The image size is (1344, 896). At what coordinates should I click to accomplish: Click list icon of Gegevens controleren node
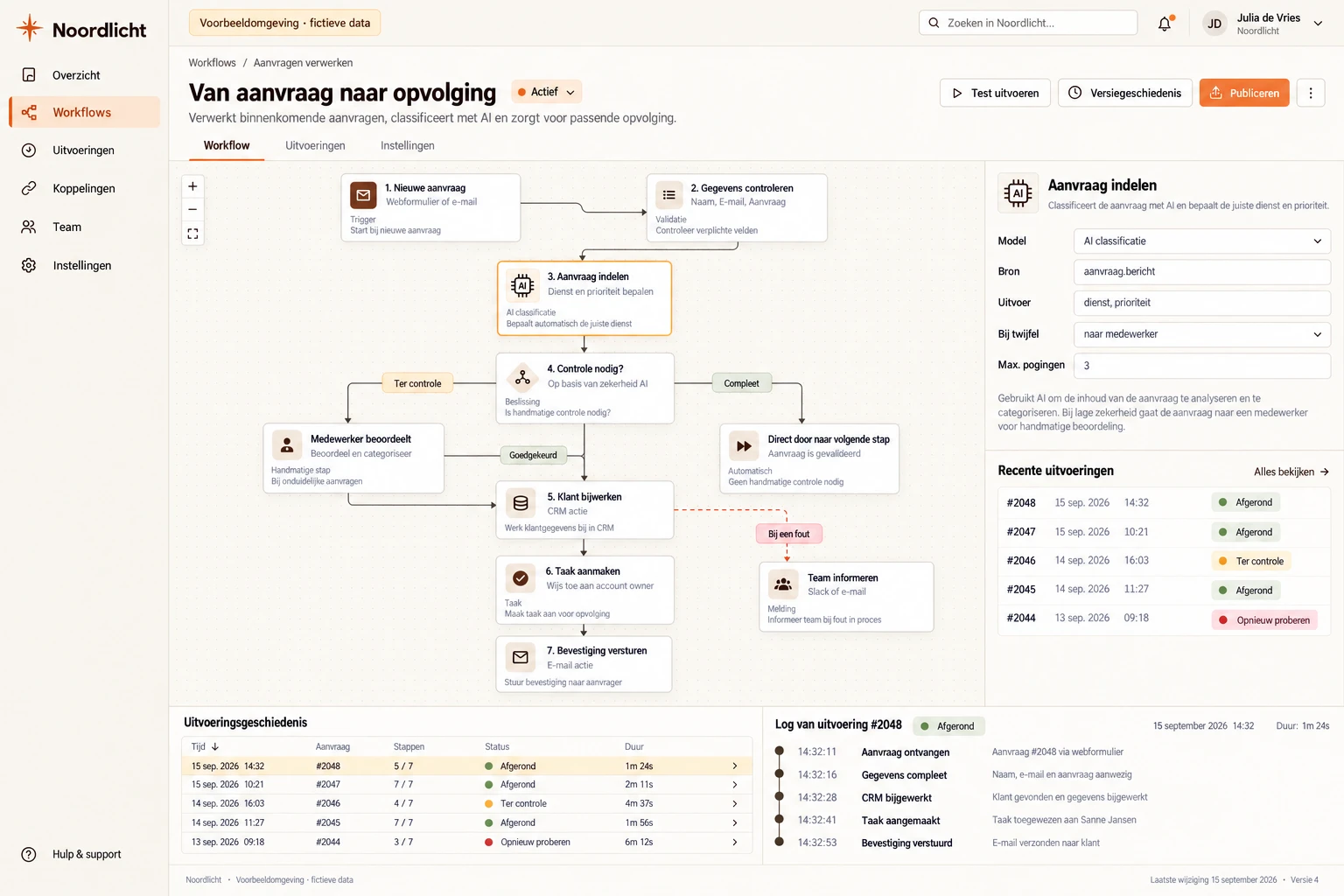(668, 195)
